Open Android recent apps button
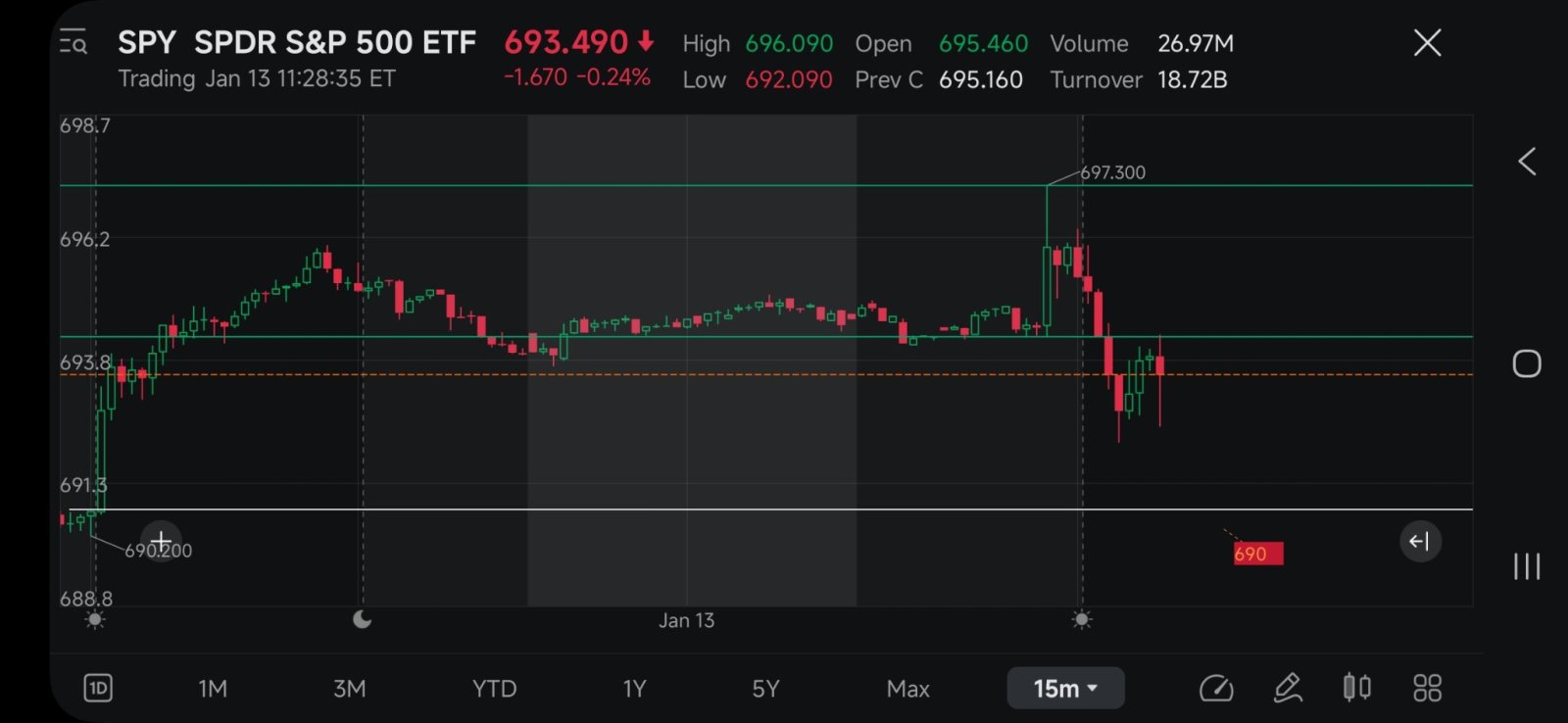 pos(1527,566)
